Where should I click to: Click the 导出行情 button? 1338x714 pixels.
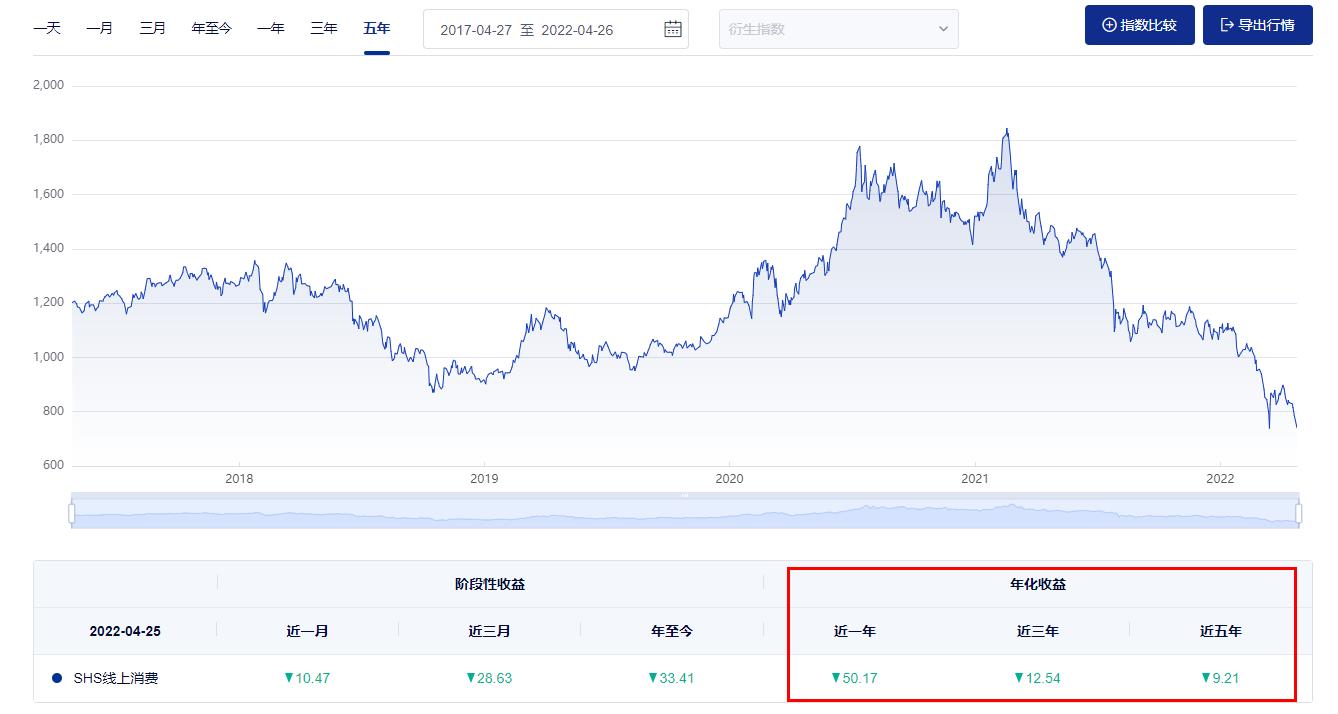(x=1257, y=25)
